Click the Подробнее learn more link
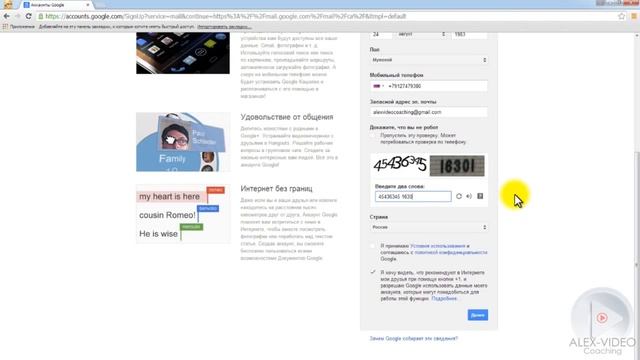 coord(444,299)
